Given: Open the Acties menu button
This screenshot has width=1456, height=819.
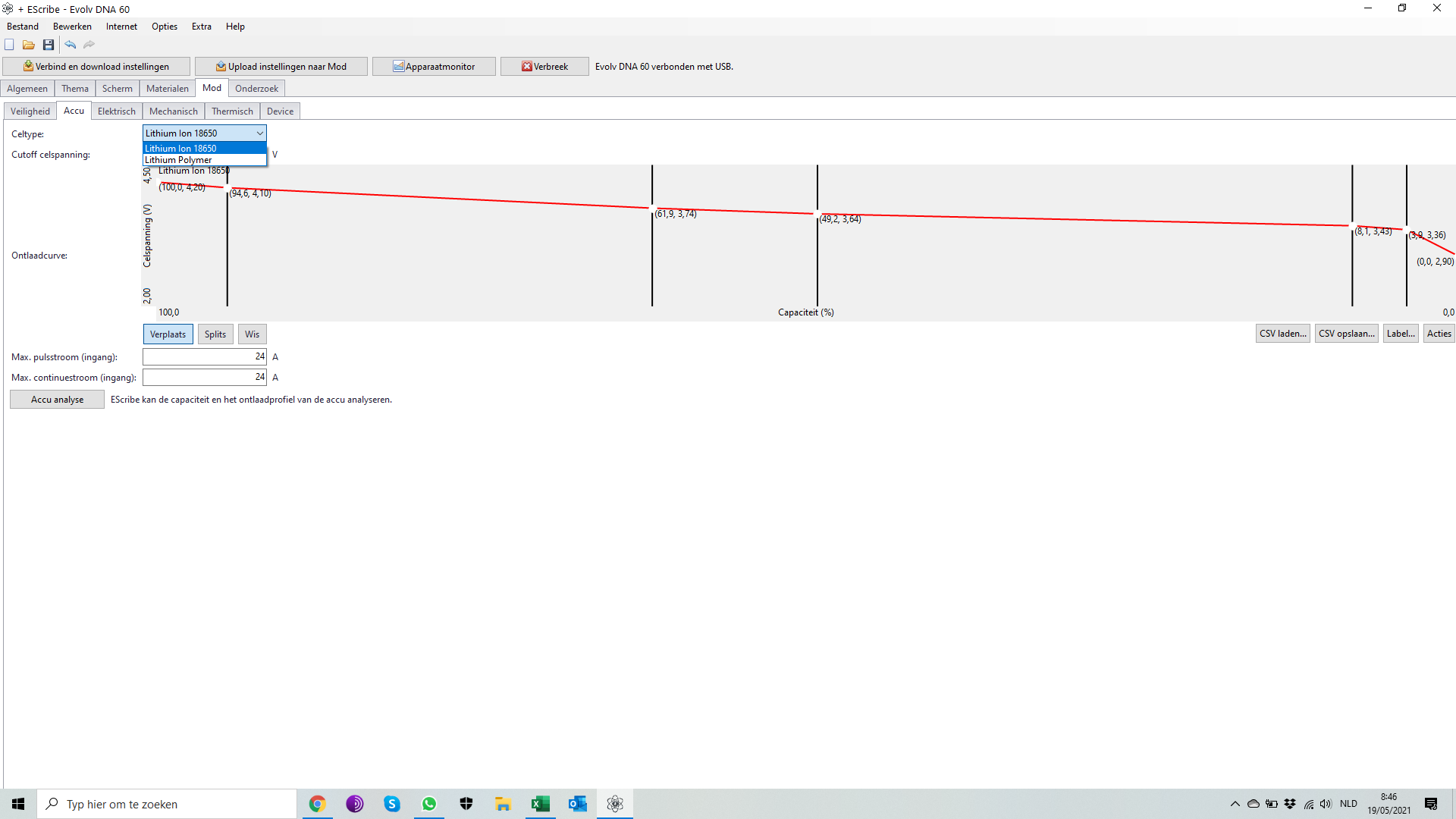Looking at the screenshot, I should coord(1439,334).
